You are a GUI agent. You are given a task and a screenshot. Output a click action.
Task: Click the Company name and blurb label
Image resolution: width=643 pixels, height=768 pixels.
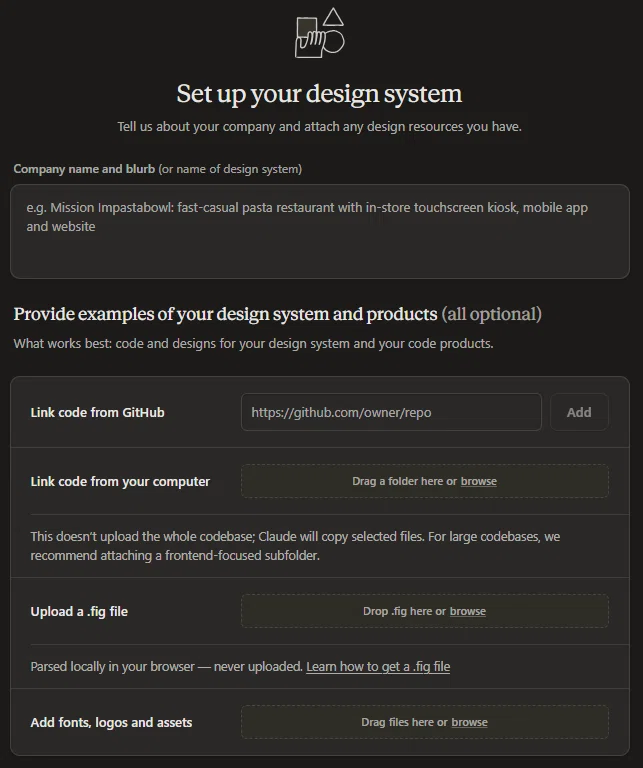click(84, 169)
